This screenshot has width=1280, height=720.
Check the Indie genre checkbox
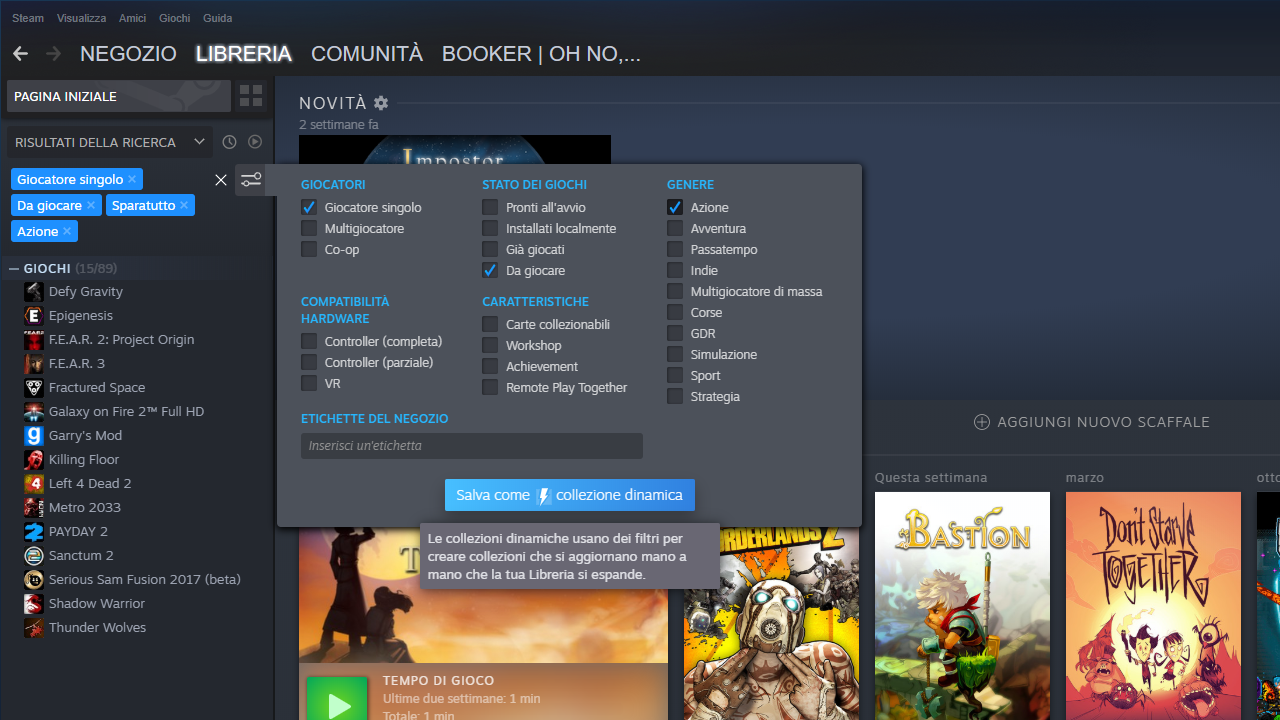tap(675, 270)
